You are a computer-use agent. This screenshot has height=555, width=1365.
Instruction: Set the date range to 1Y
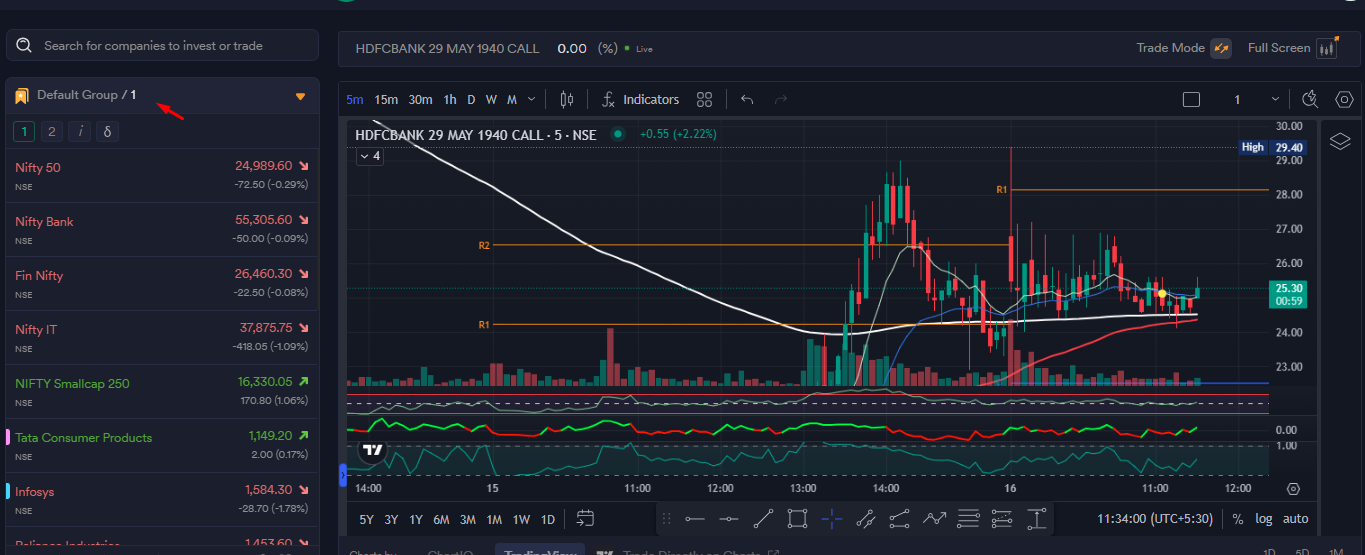pyautogui.click(x=416, y=519)
